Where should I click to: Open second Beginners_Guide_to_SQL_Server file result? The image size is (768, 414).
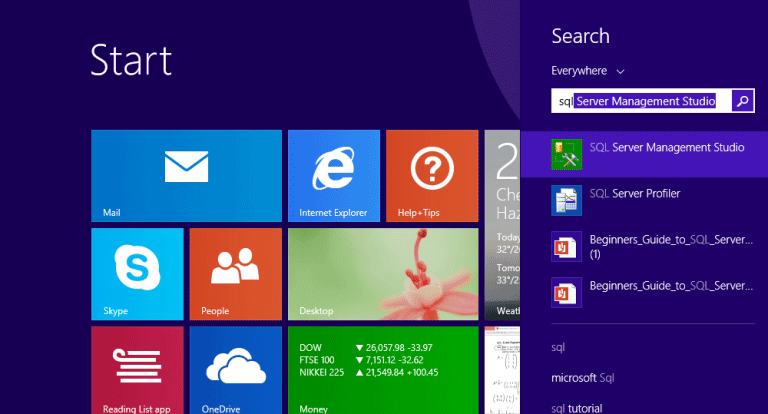pos(670,292)
